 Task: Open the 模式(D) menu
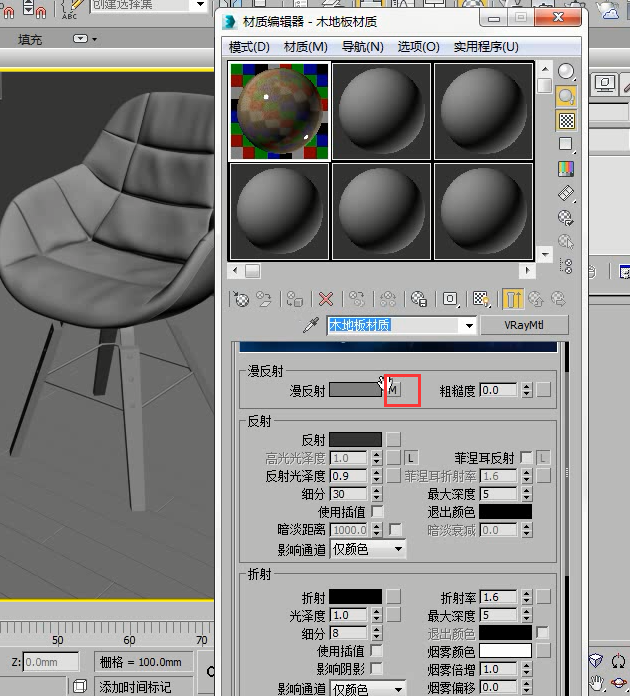[249, 47]
